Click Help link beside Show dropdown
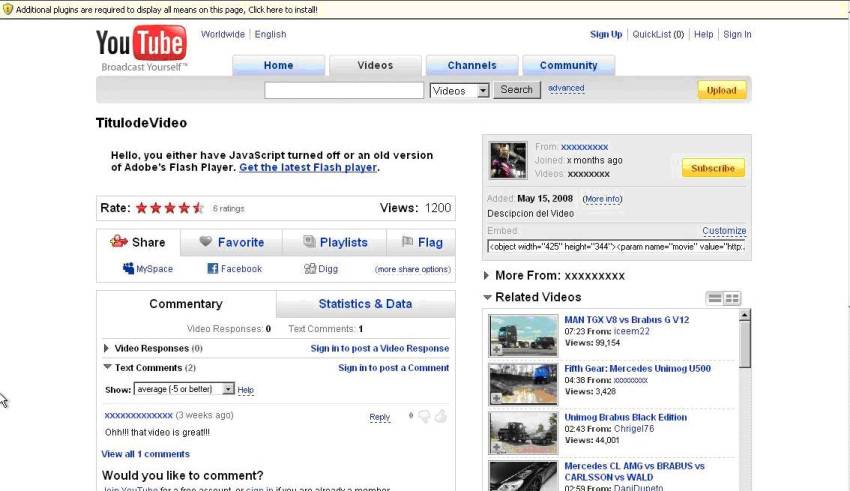The image size is (850, 491). [x=246, y=390]
